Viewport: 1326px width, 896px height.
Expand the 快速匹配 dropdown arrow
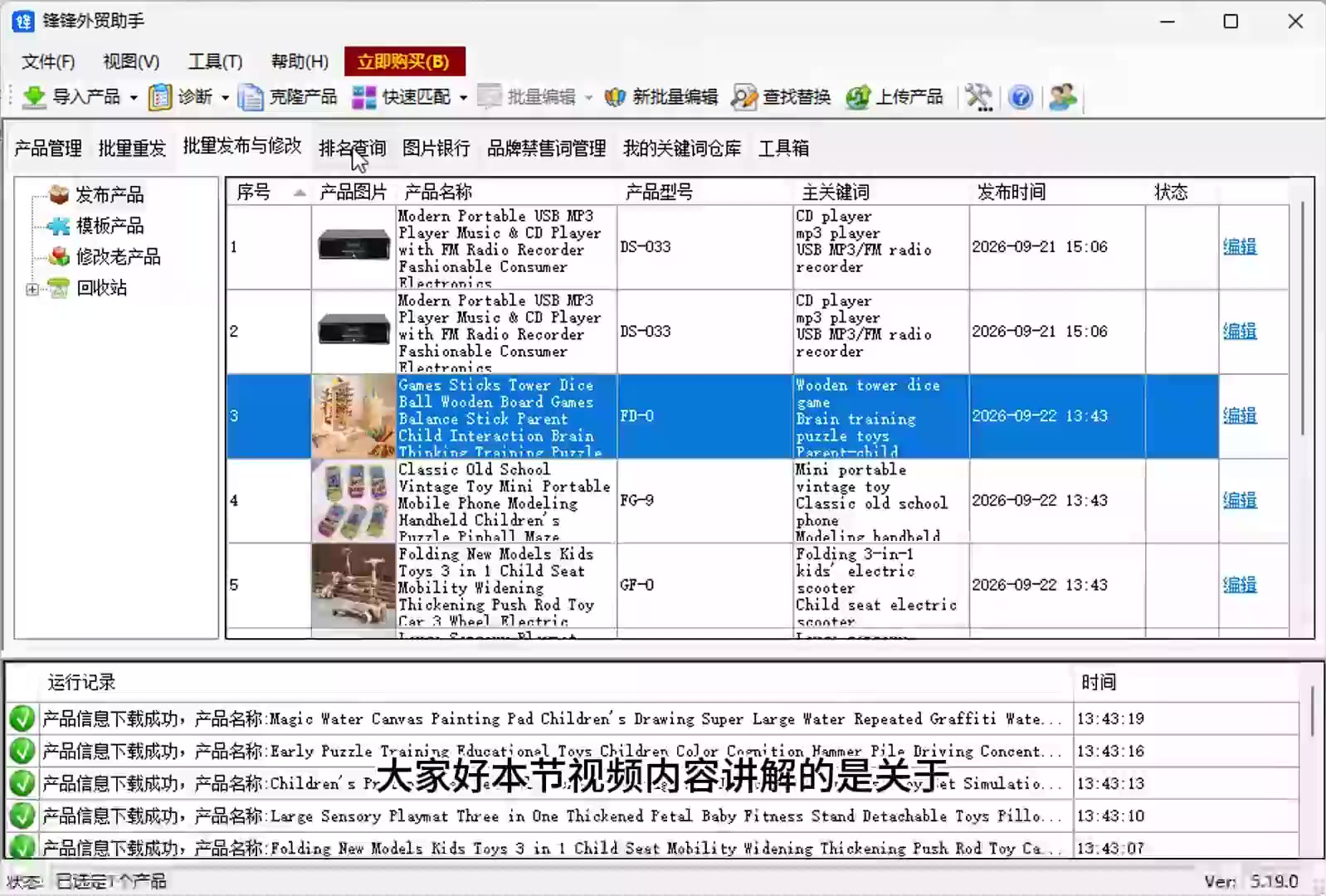tap(463, 98)
